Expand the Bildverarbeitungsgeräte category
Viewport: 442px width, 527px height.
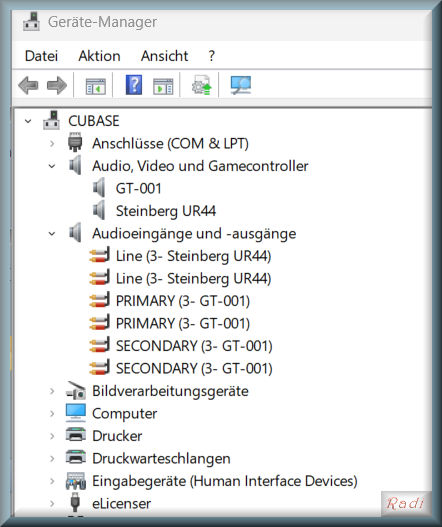click(x=52, y=391)
